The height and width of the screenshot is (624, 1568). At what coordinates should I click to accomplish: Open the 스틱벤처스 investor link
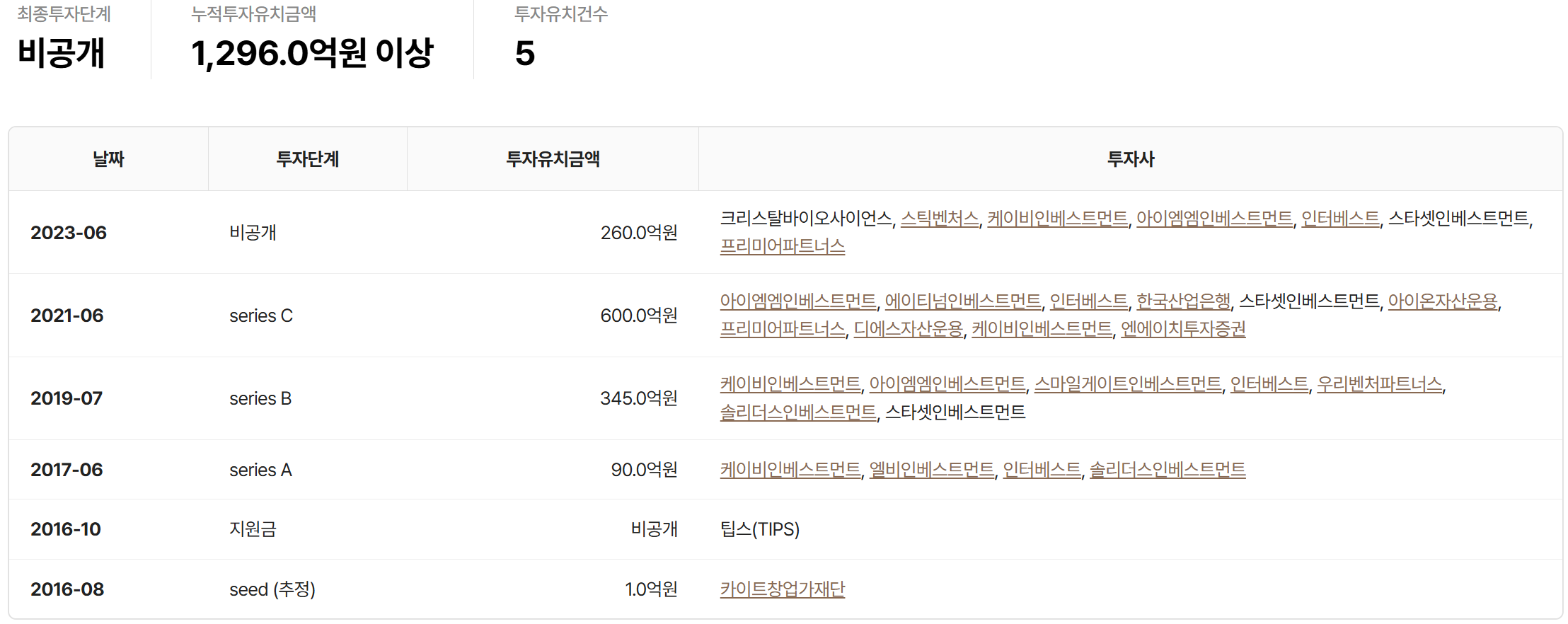point(940,219)
